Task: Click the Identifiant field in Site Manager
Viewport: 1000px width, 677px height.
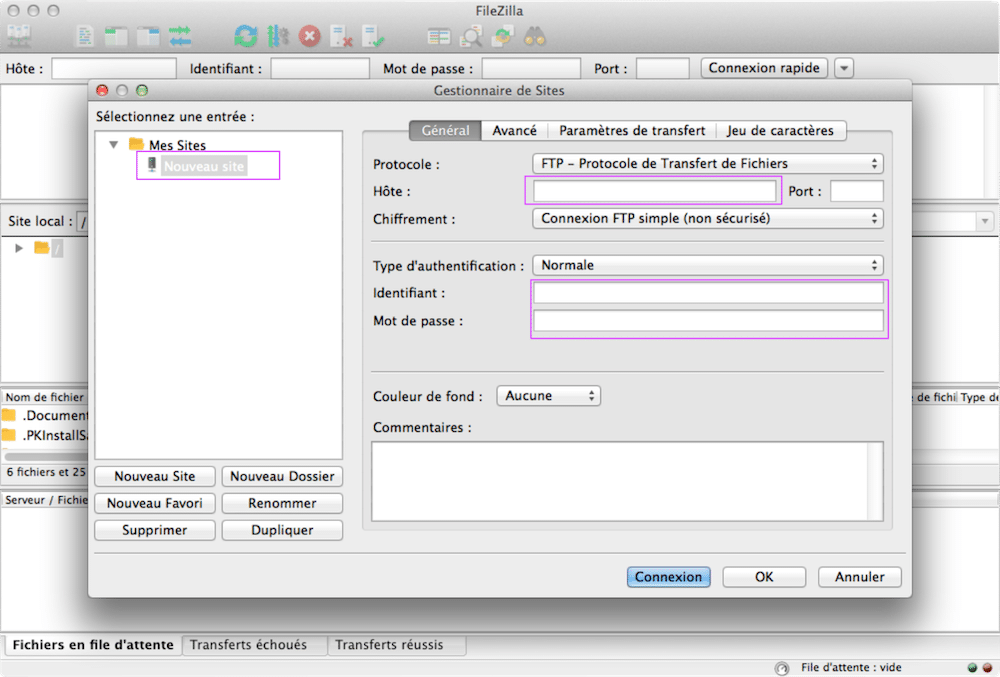Action: click(708, 293)
